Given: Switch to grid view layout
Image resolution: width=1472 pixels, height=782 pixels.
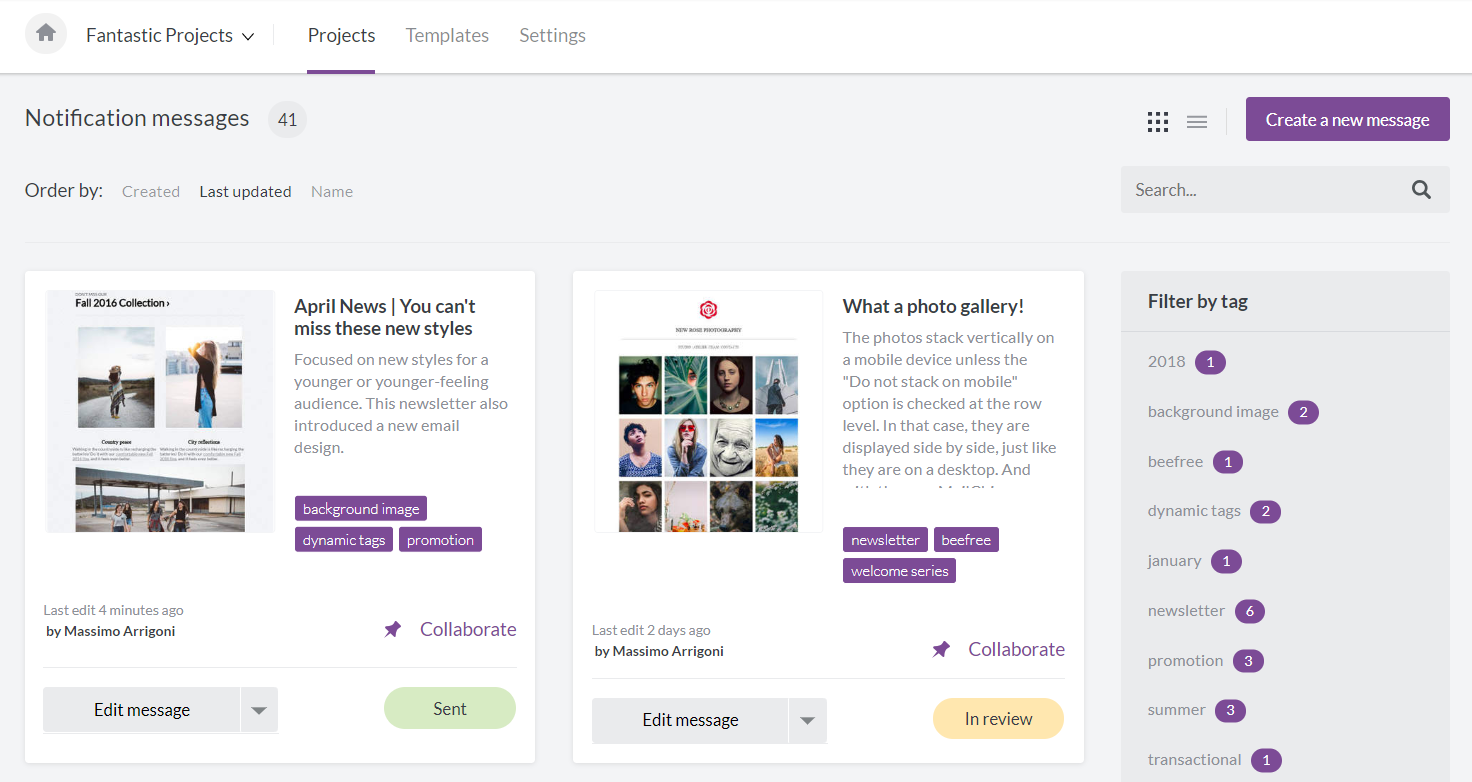Looking at the screenshot, I should click(1158, 122).
